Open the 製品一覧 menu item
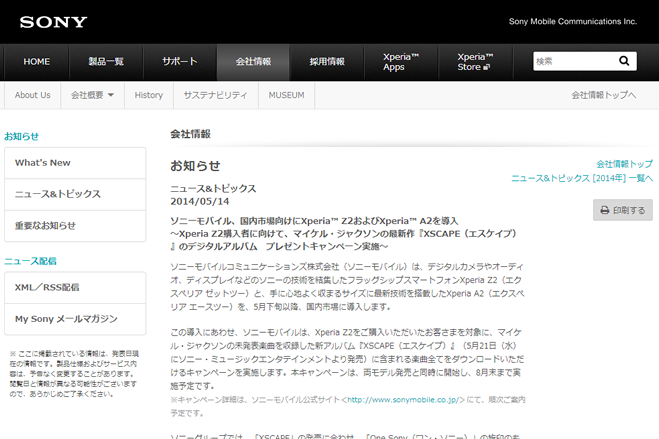The width and height of the screenshot is (659, 439). click(x=106, y=62)
